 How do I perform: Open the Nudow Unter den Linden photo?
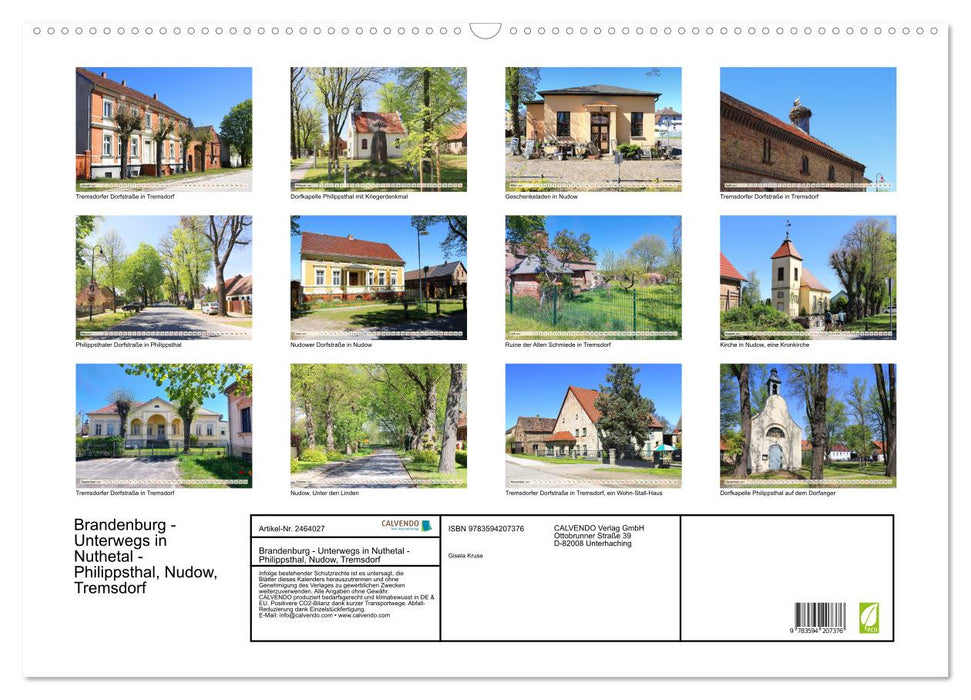pyautogui.click(x=378, y=426)
